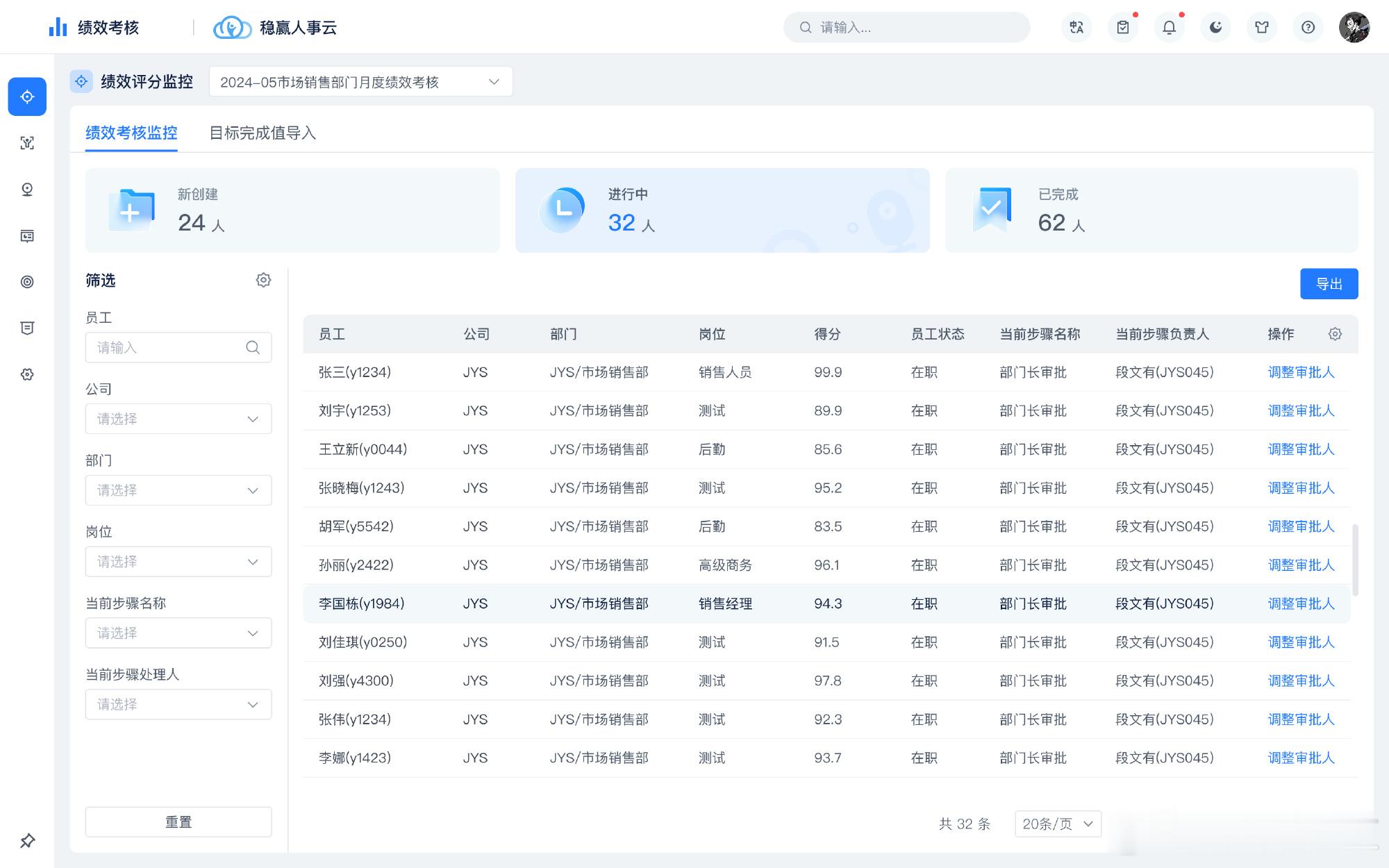Click the 当前步骤负责人 column header
This screenshot has width=1389, height=868.
(x=1163, y=334)
